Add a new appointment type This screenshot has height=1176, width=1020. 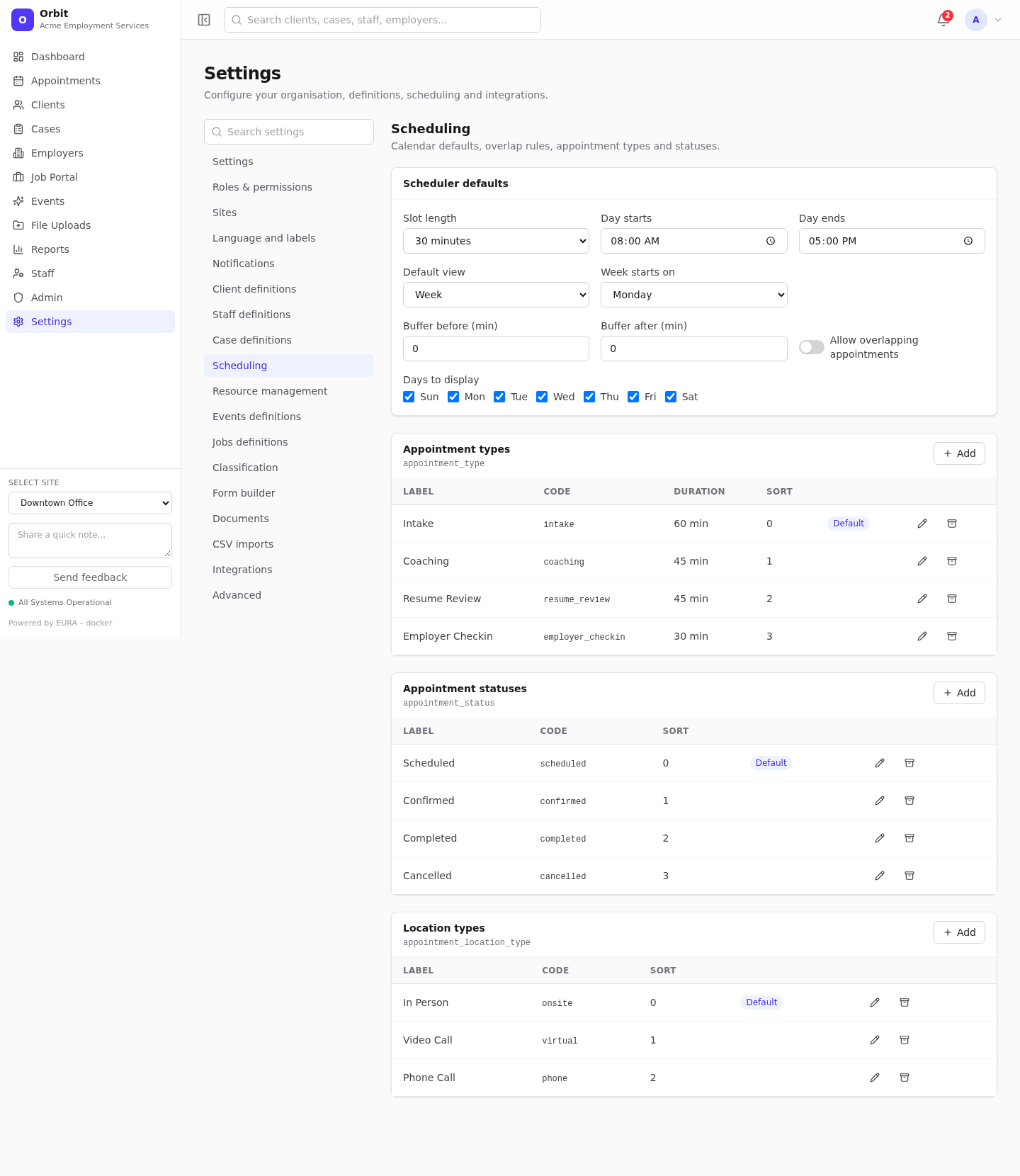coord(959,453)
